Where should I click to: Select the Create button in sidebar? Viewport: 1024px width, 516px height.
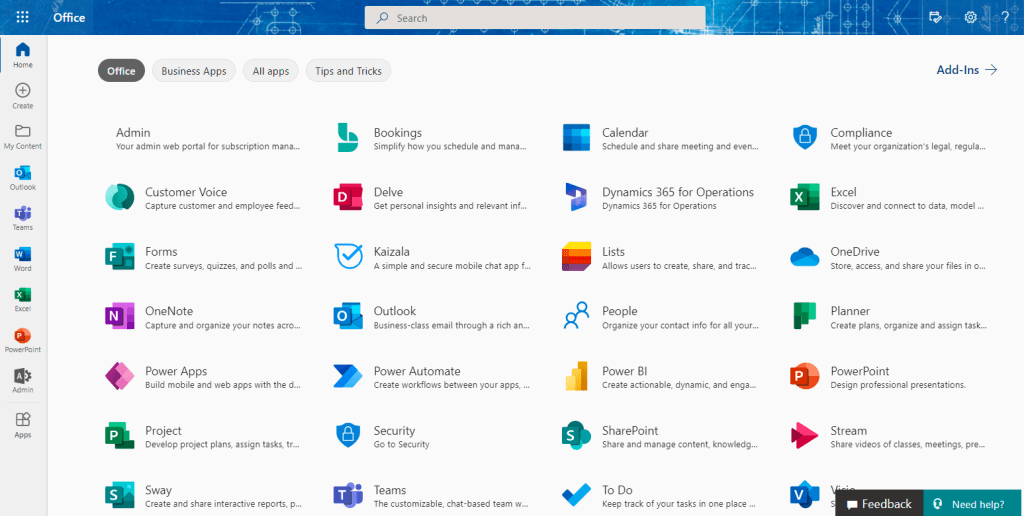22,96
